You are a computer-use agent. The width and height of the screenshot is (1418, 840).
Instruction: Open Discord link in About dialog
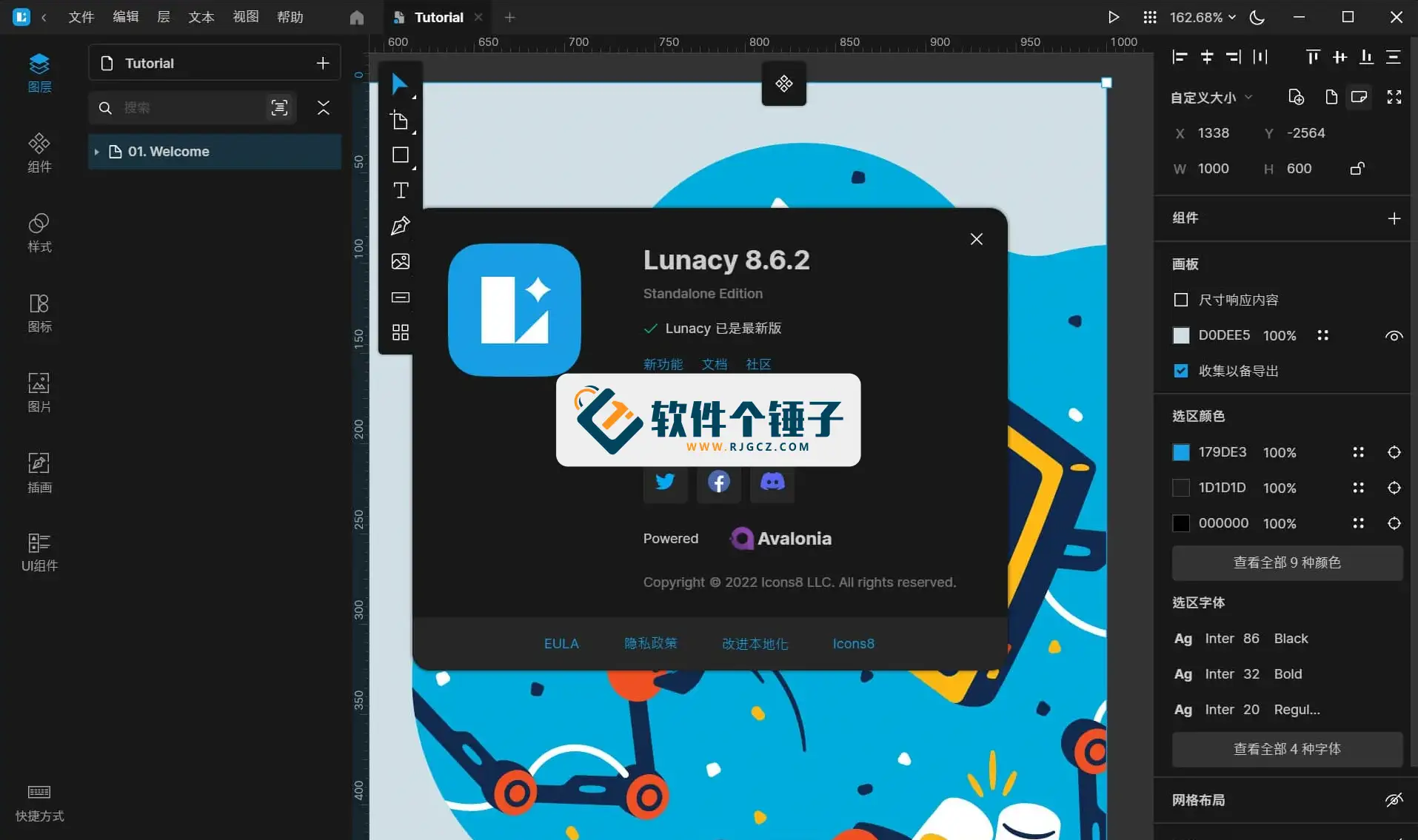click(x=772, y=482)
